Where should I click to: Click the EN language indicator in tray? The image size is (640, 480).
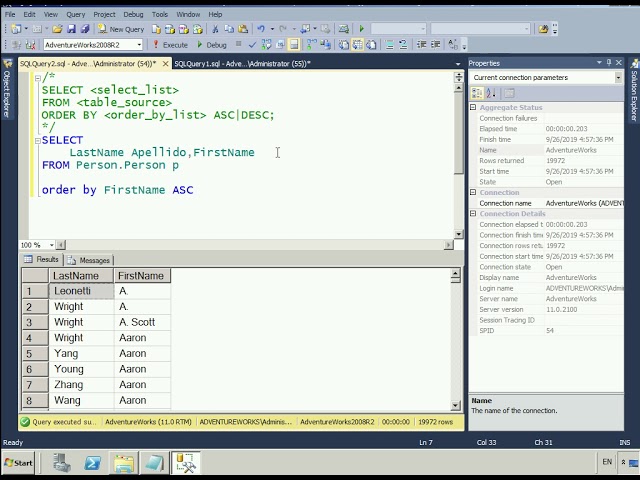click(x=607, y=462)
